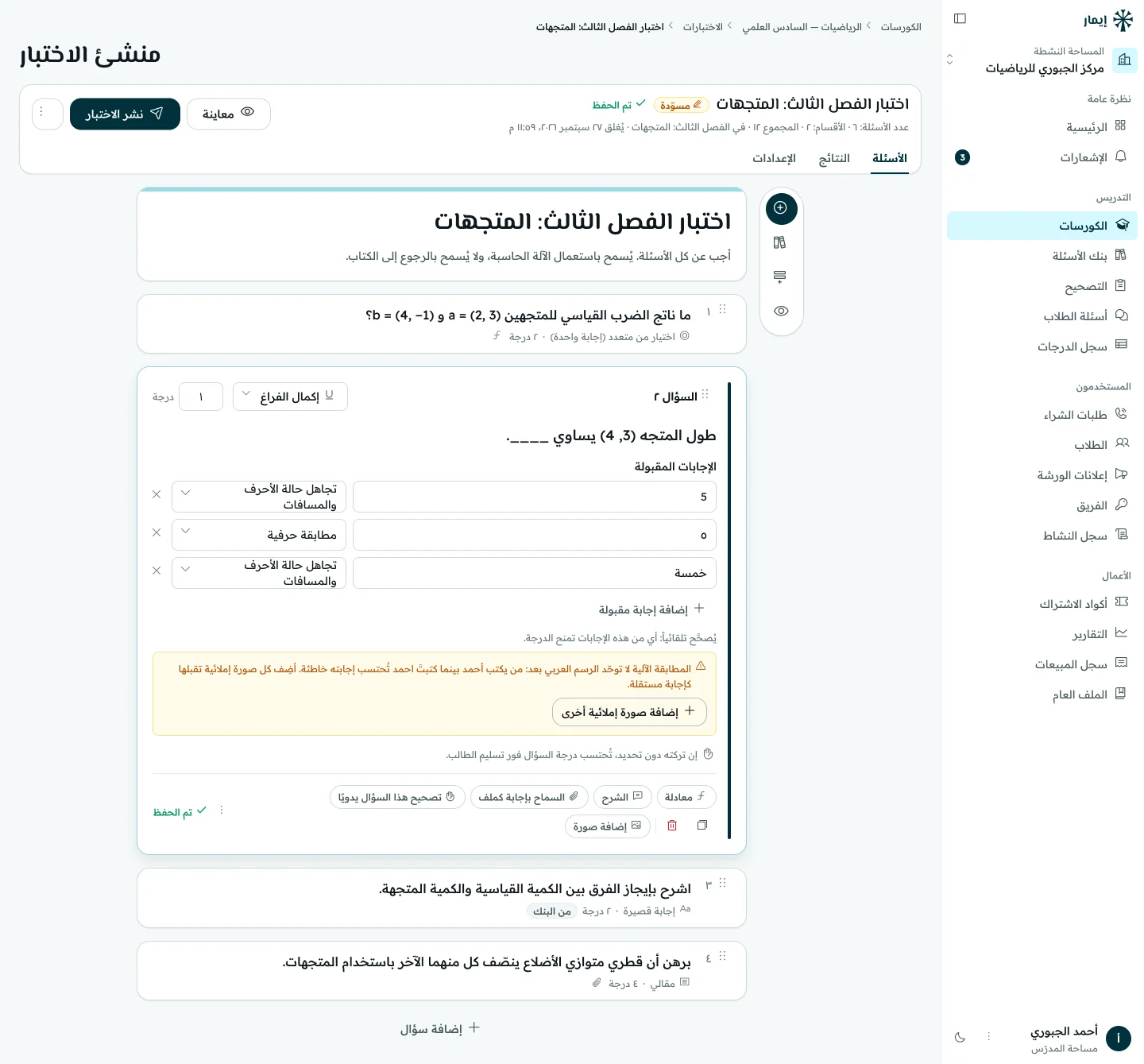The width and height of the screenshot is (1144, 1064).
Task: Click the accepted answer field containing خمسة
Action: click(535, 573)
